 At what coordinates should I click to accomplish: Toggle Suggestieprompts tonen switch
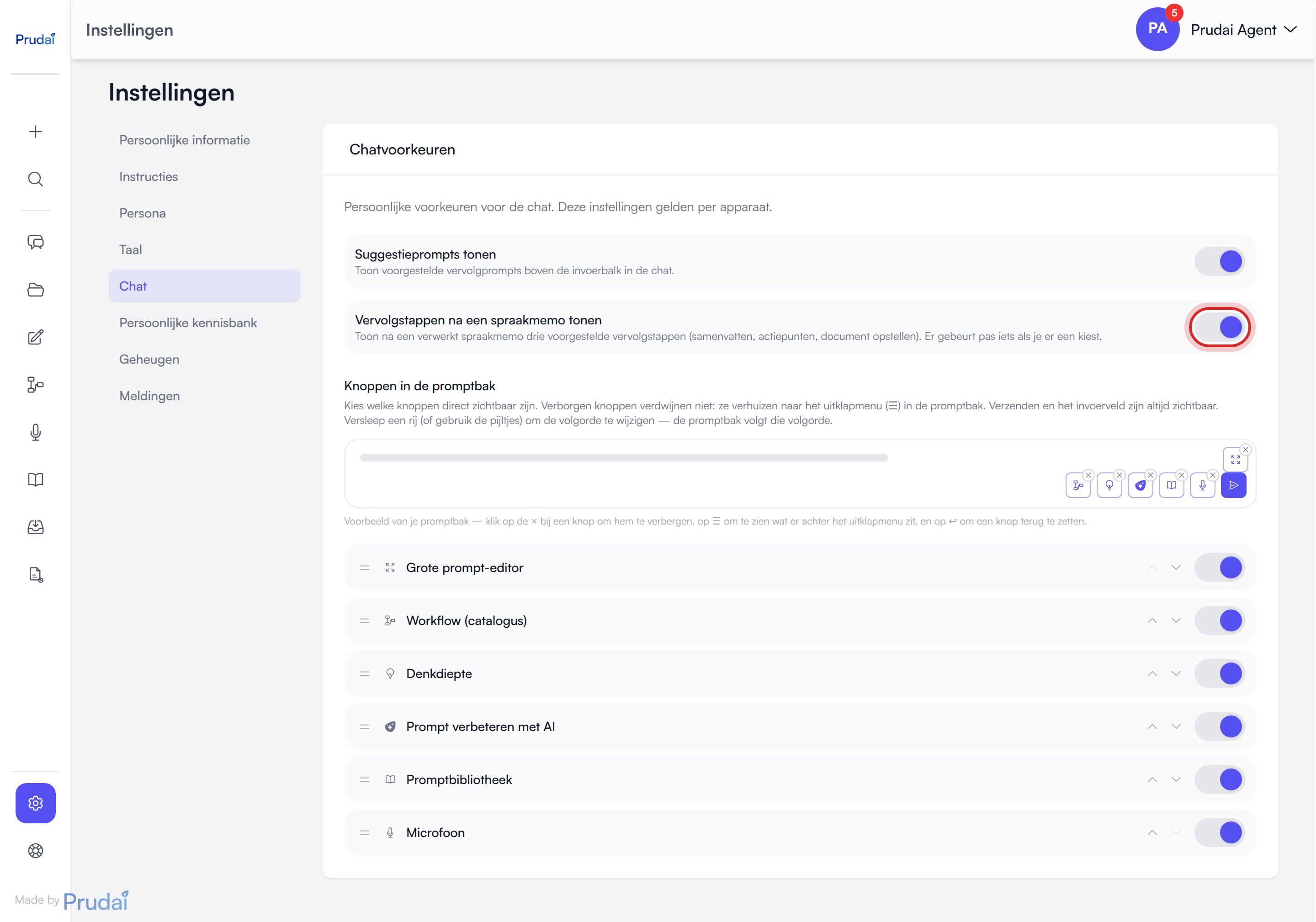pos(1220,261)
